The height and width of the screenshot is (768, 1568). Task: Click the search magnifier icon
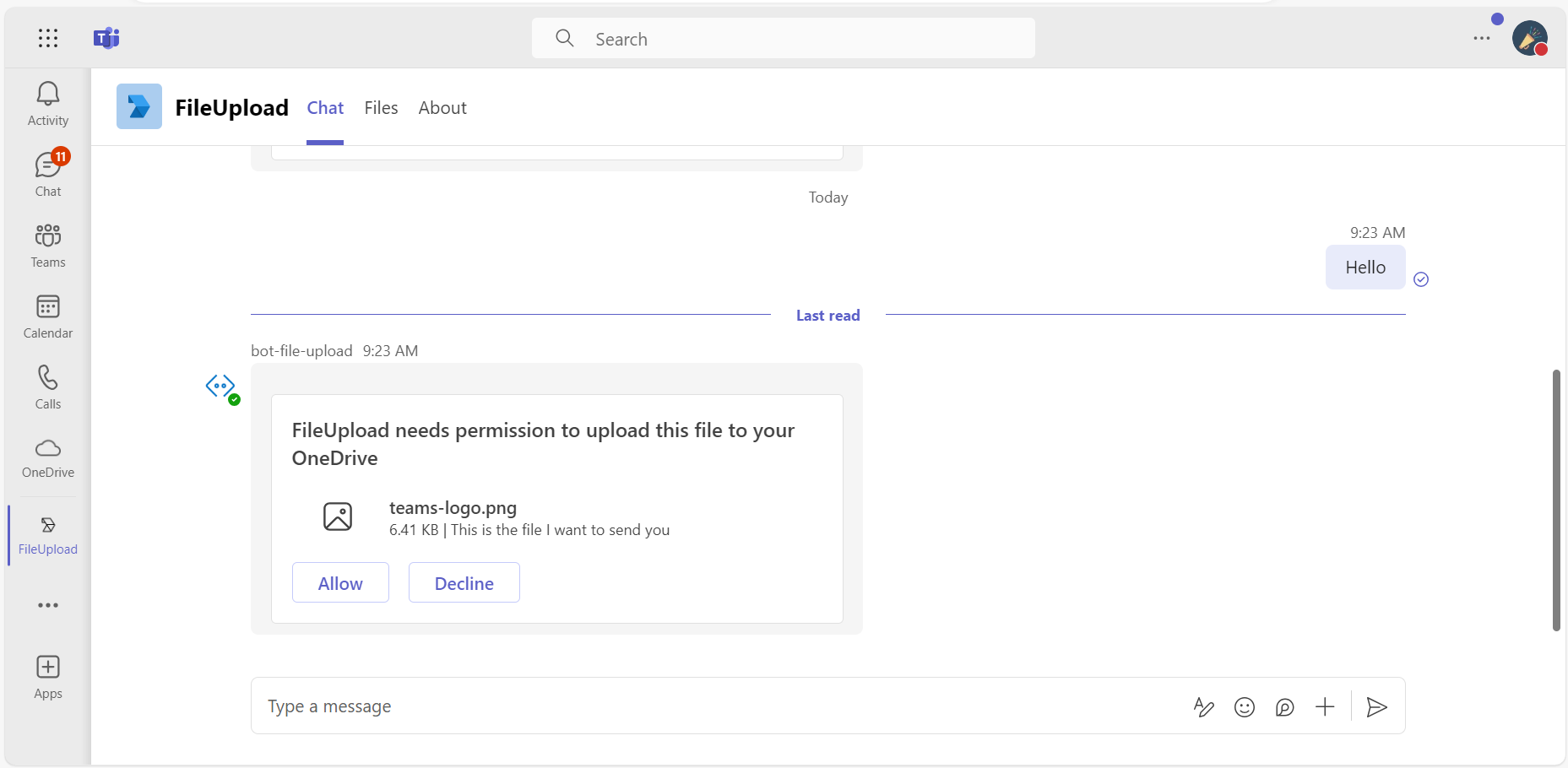click(565, 38)
